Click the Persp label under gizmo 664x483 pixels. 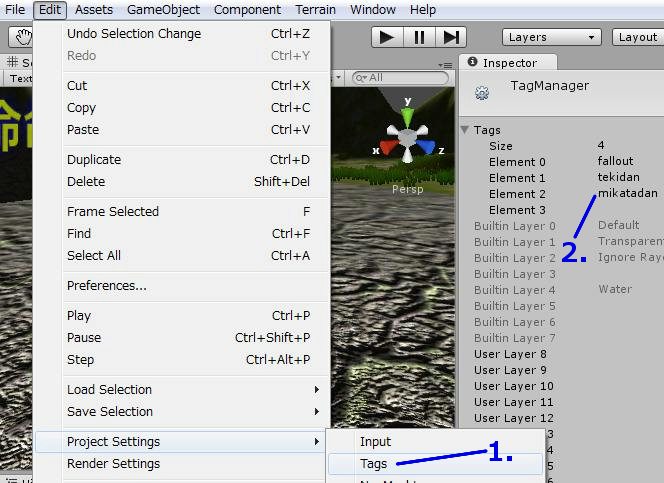pos(407,189)
